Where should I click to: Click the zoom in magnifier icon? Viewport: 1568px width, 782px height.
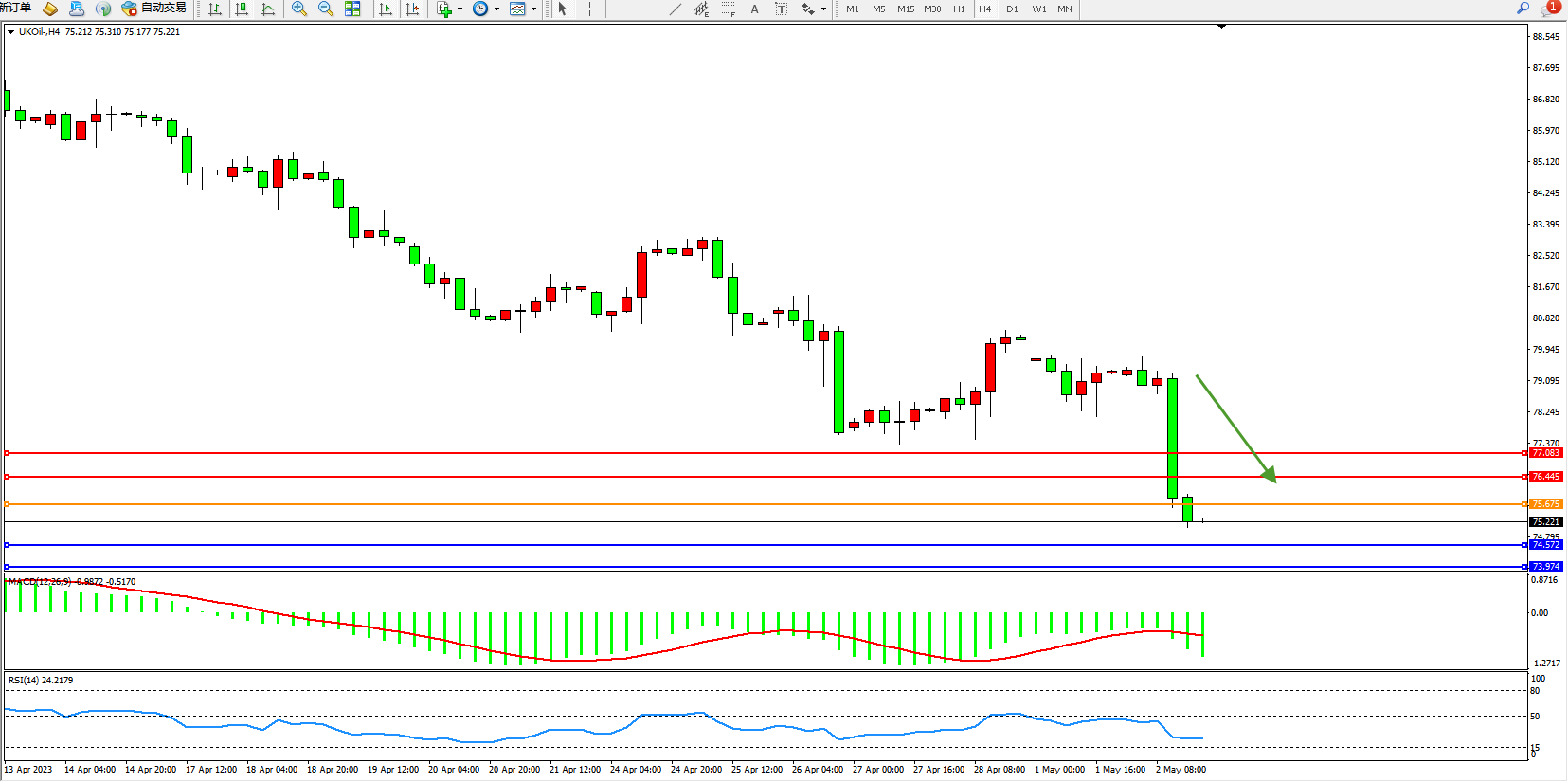[x=299, y=9]
